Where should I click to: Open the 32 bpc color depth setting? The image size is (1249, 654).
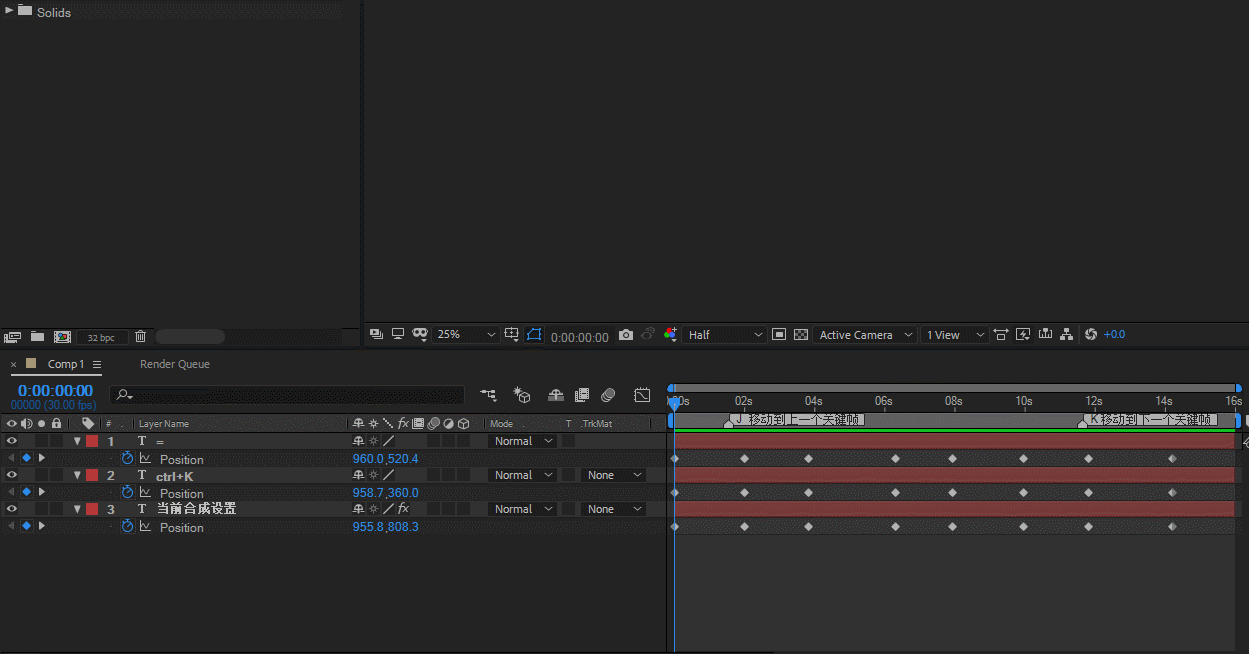[x=102, y=338]
